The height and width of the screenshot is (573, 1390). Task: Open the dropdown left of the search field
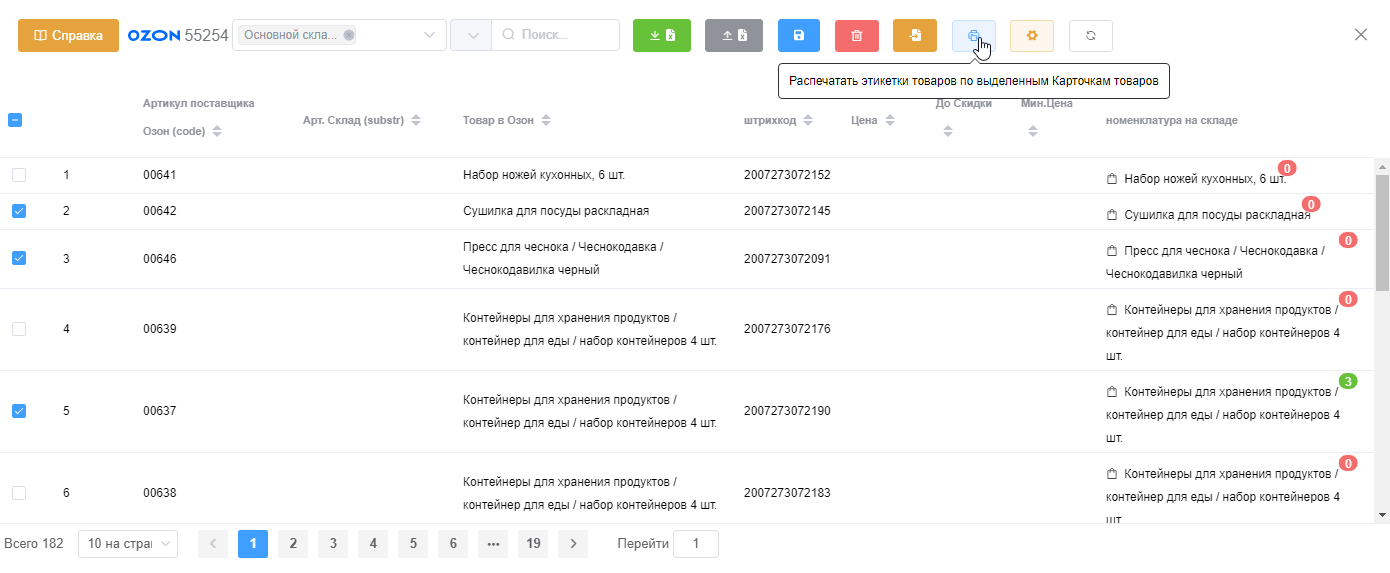point(471,35)
